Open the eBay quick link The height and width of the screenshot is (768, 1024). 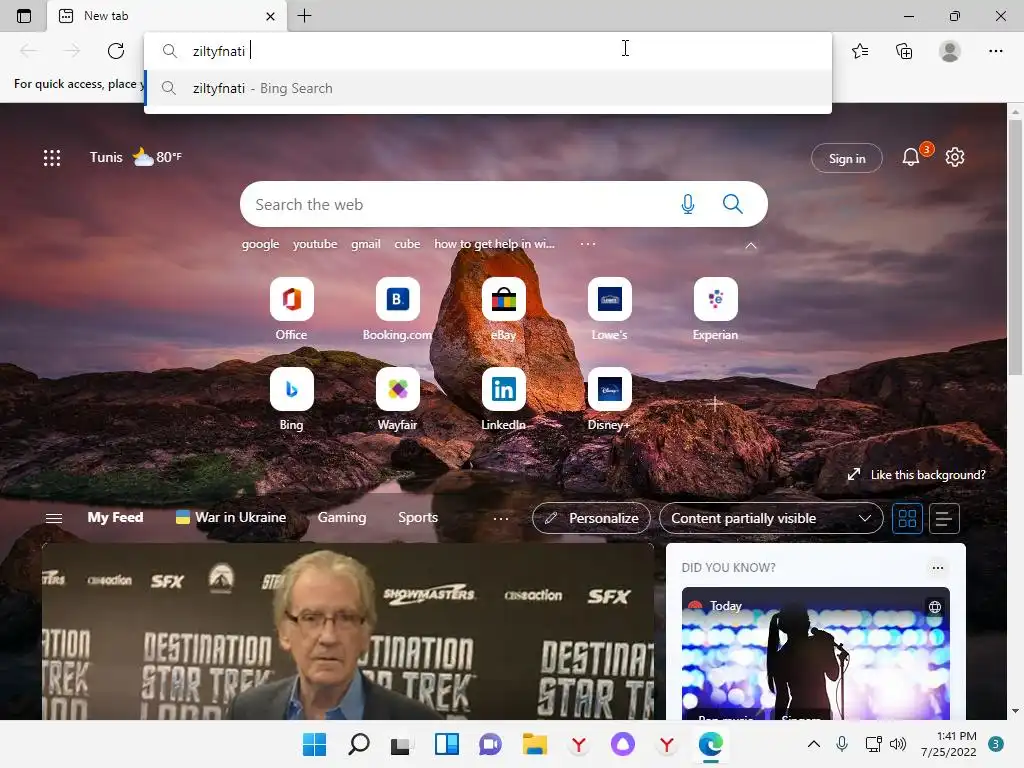[504, 309]
